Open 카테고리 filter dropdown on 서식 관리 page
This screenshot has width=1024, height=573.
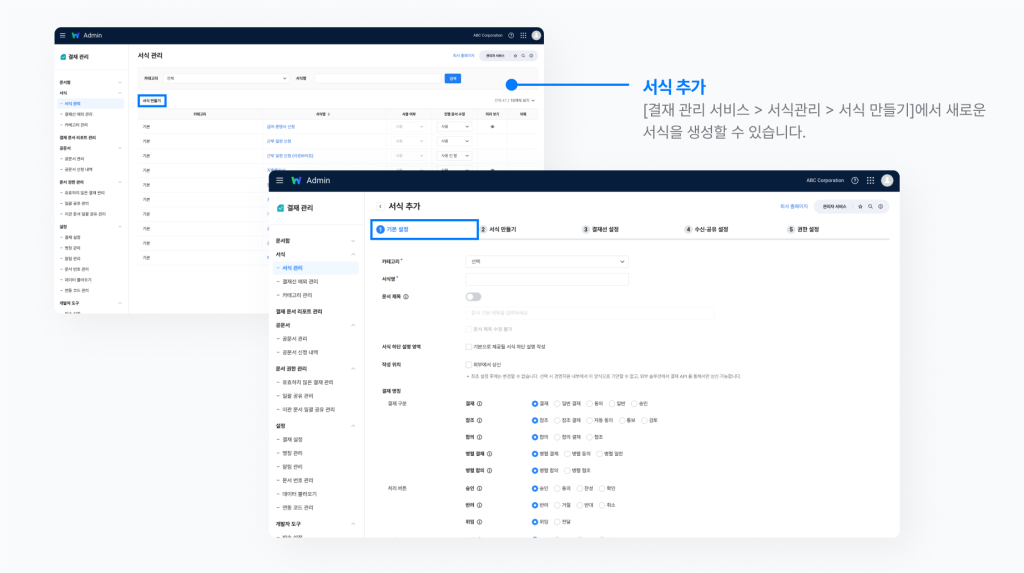tap(226, 78)
